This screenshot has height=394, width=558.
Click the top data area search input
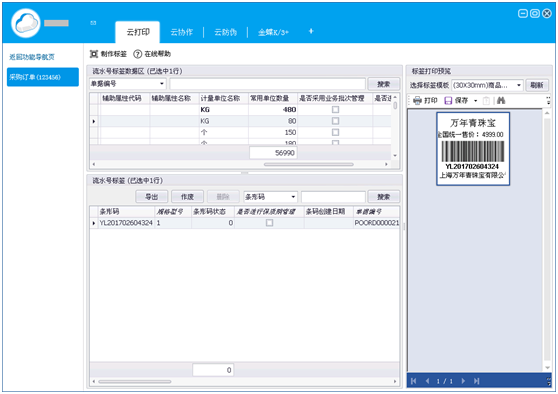coord(267,84)
